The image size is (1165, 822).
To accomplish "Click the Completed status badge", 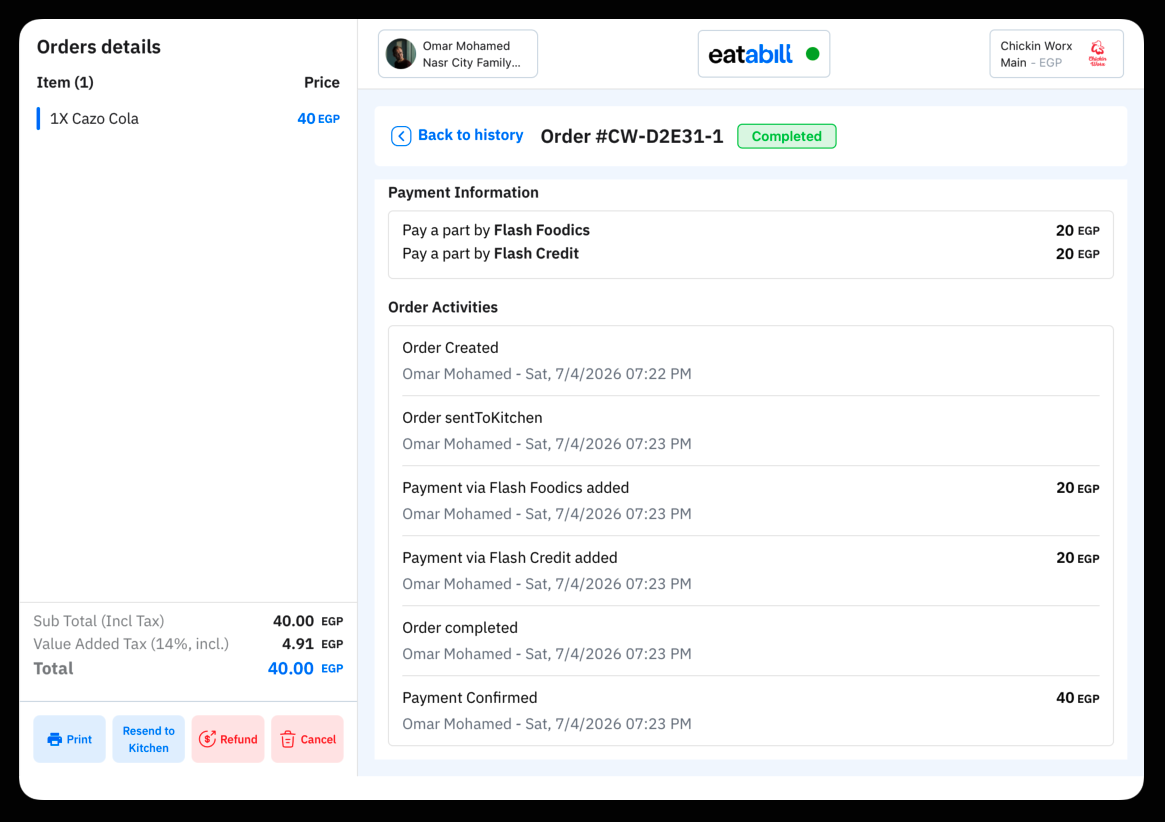I will [786, 136].
